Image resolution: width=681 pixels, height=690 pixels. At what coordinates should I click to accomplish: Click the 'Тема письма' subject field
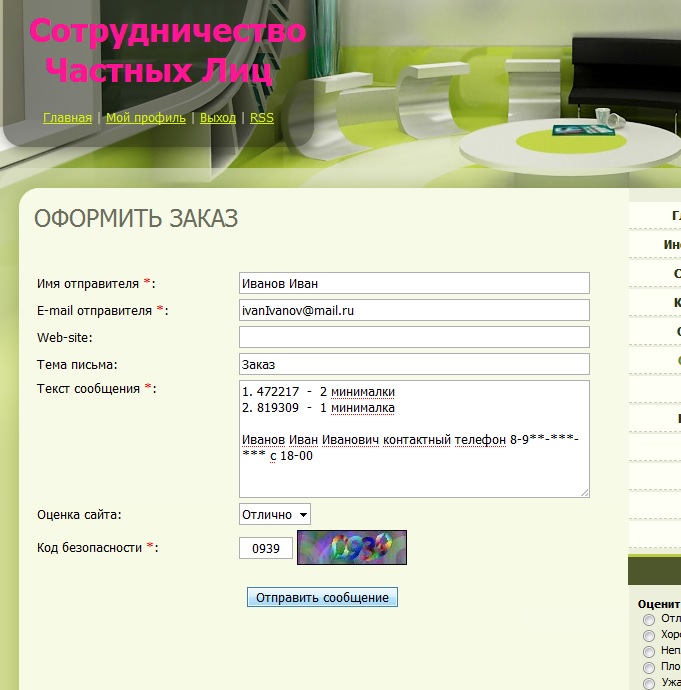click(x=414, y=364)
